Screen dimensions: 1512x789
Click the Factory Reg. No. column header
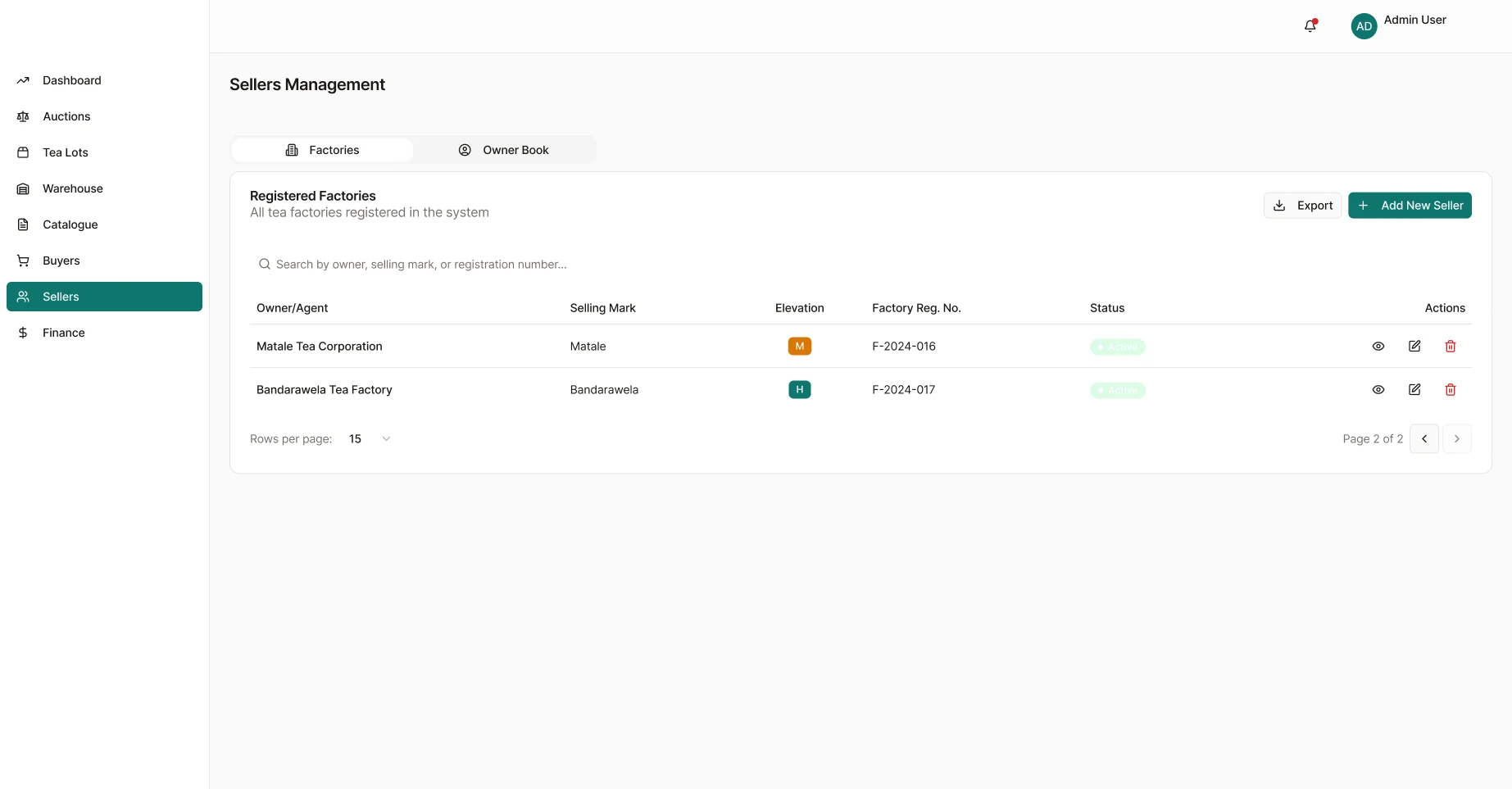pos(916,308)
